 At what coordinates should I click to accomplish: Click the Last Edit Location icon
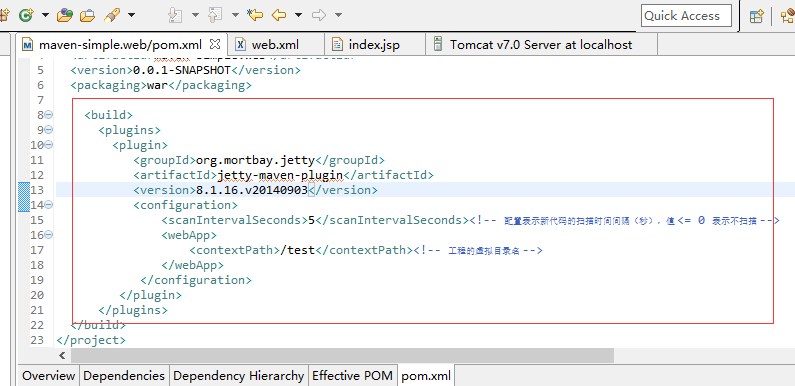255,15
